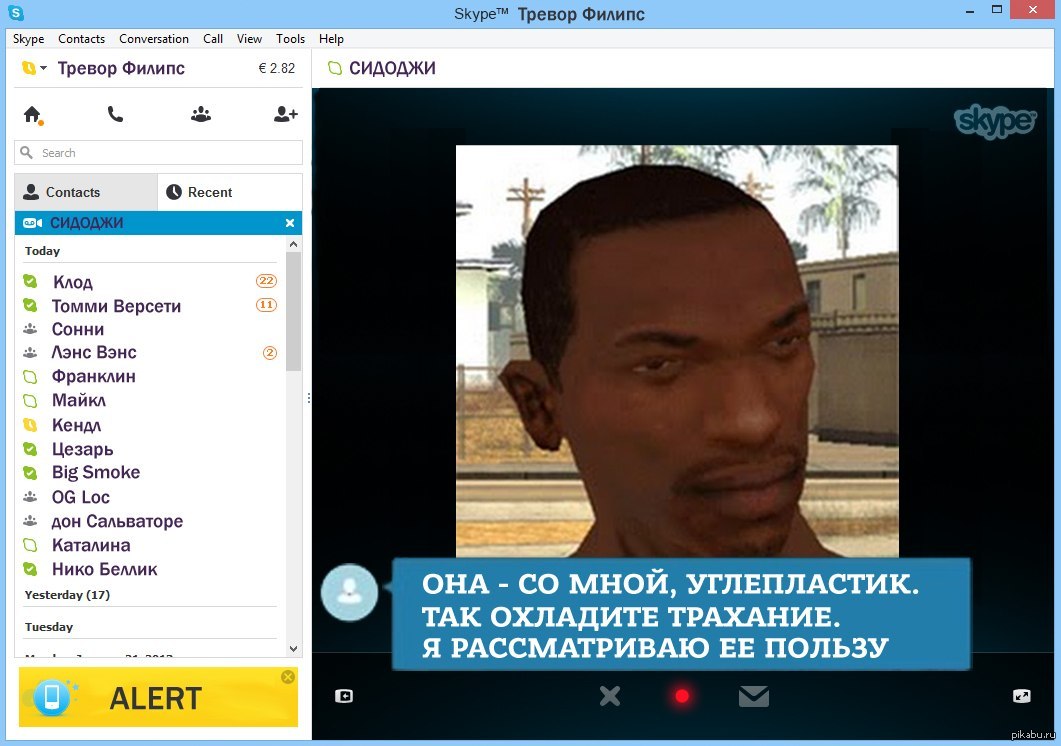This screenshot has width=1061, height=746.
Task: Click the status icon next to Клод
Action: [30, 281]
